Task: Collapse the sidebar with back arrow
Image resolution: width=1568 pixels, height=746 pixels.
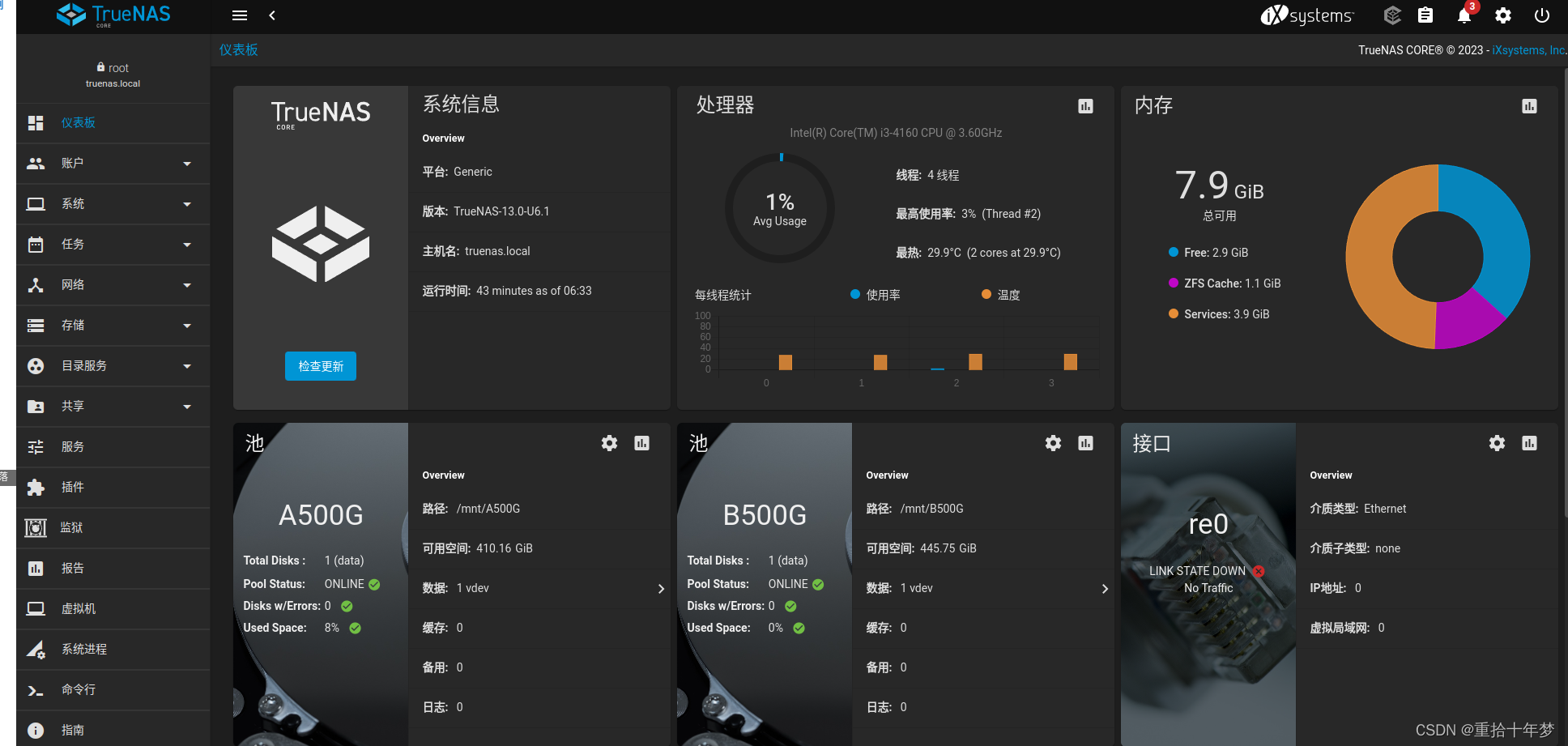Action: coord(272,15)
